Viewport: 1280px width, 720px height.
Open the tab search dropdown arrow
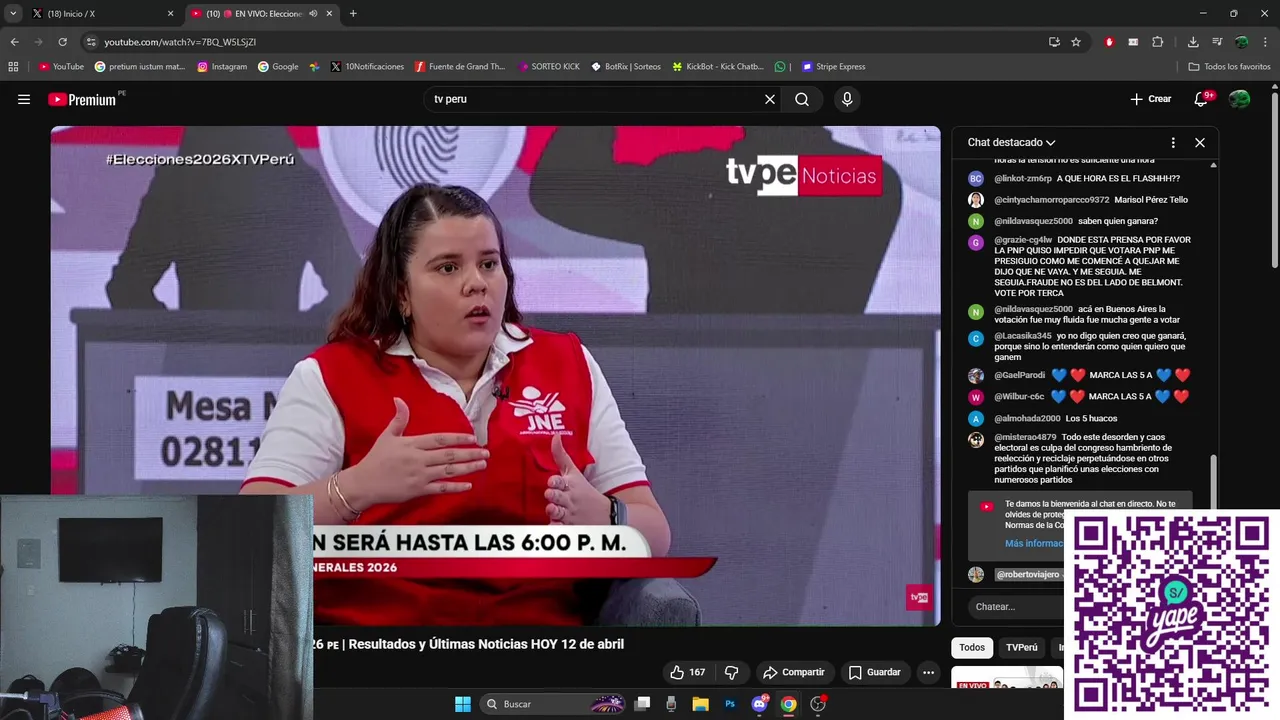[x=13, y=14]
